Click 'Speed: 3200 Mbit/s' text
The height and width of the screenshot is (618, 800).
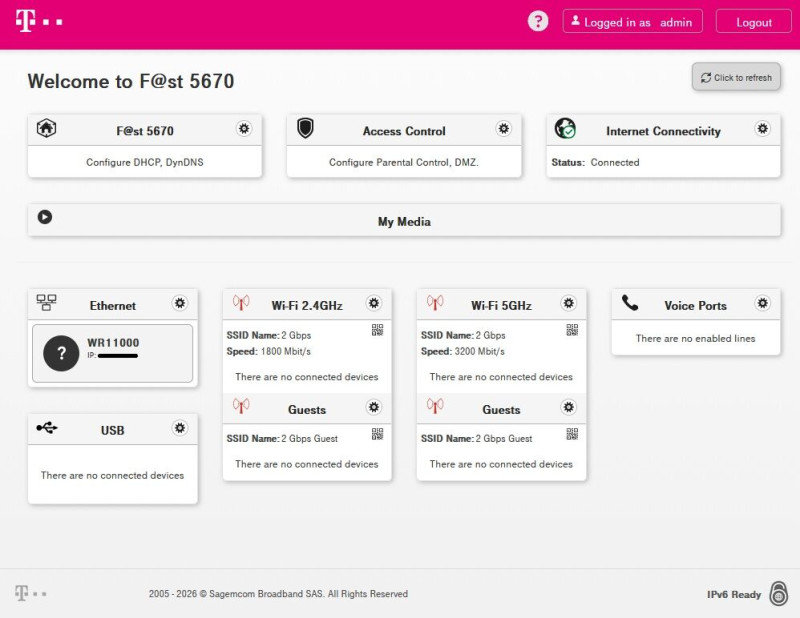[462, 351]
